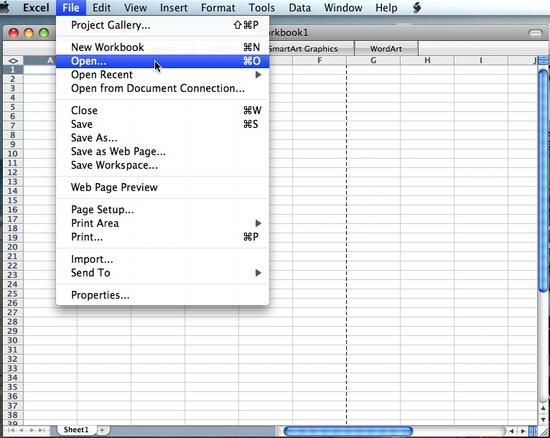
Task: Click the scroll up arrow
Action: click(x=543, y=409)
